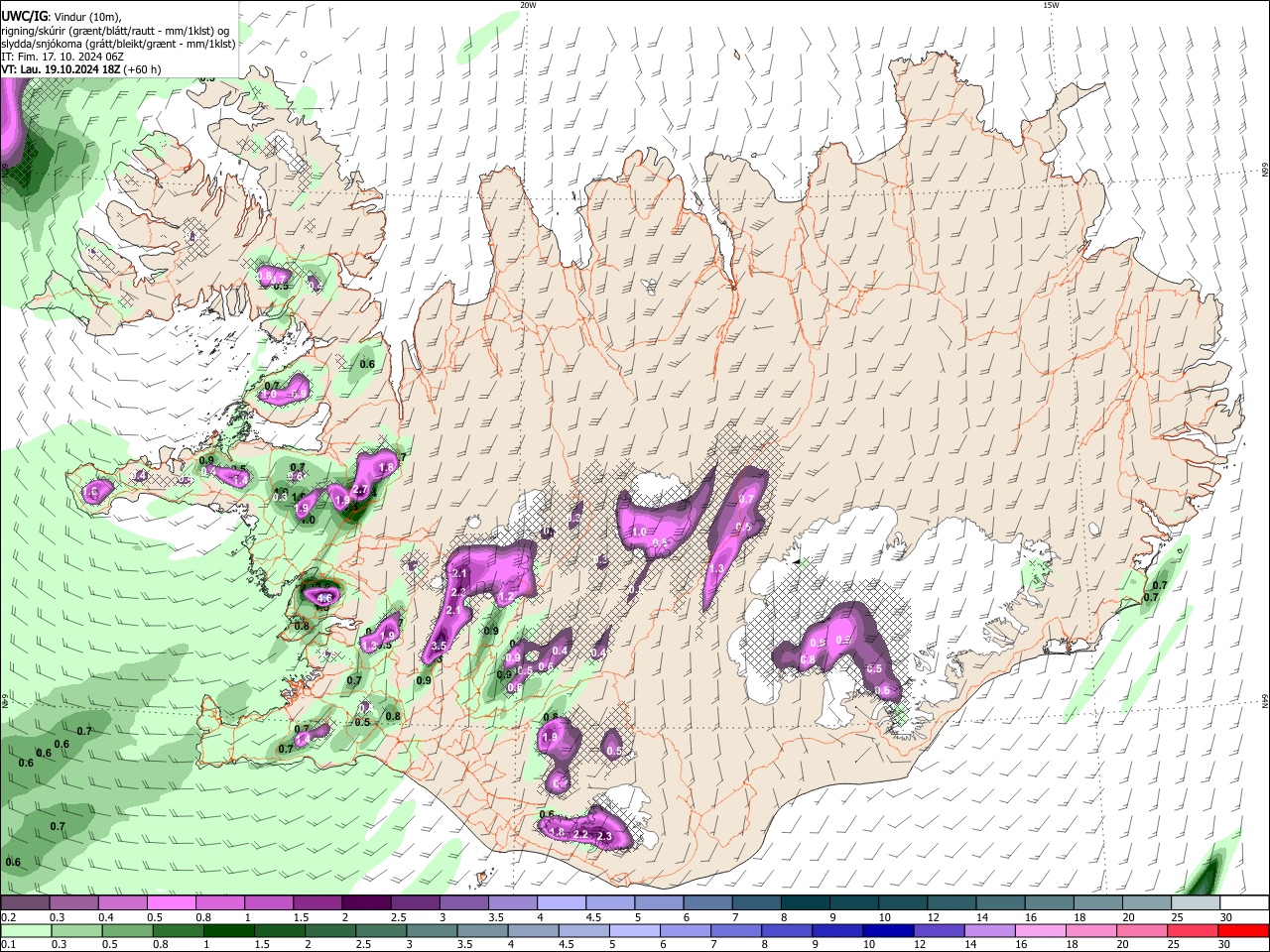1270x952 pixels.
Task: Click the '2.7' precipitation value on the map
Action: [x=361, y=490]
